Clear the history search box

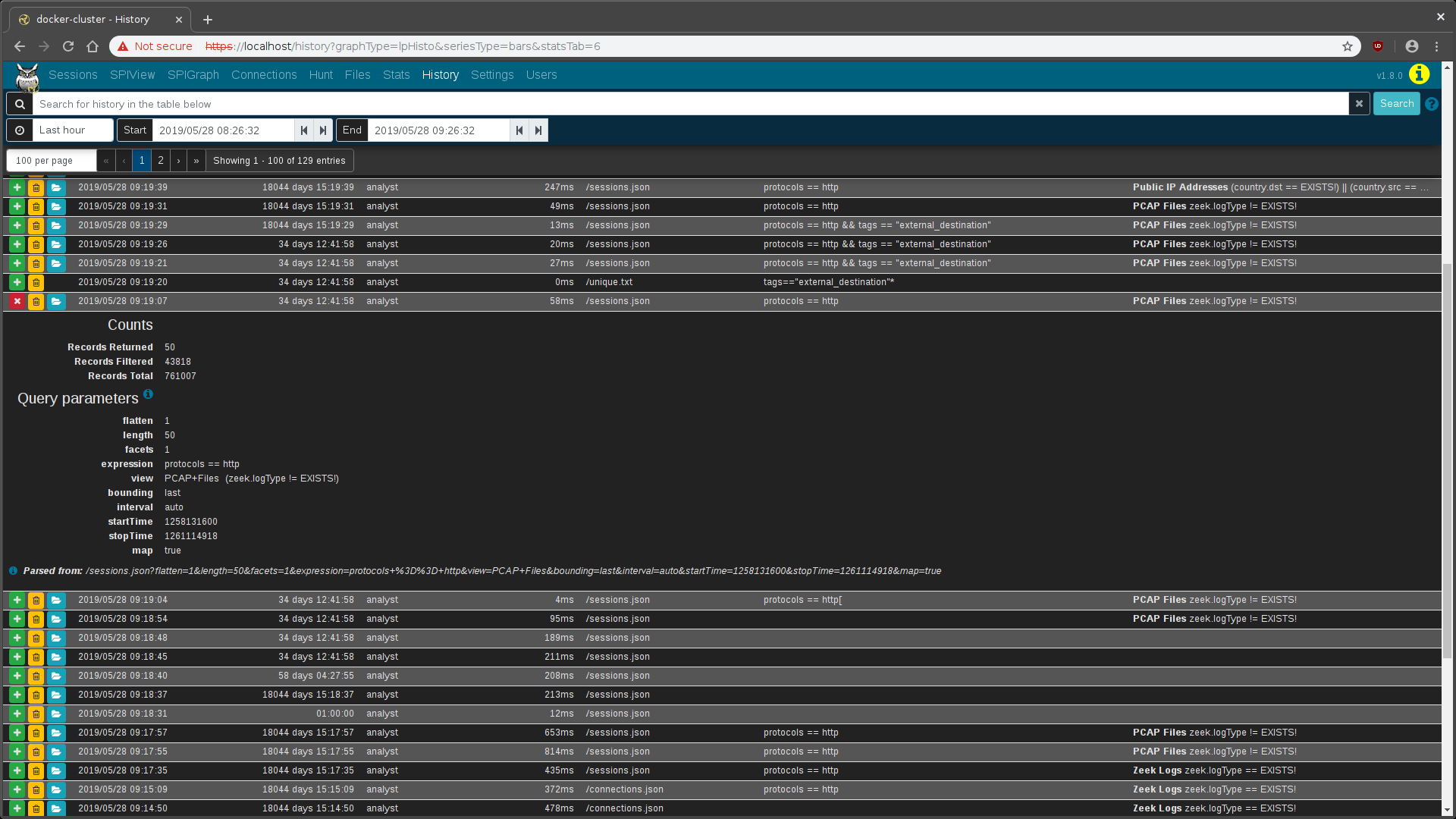click(x=1359, y=104)
